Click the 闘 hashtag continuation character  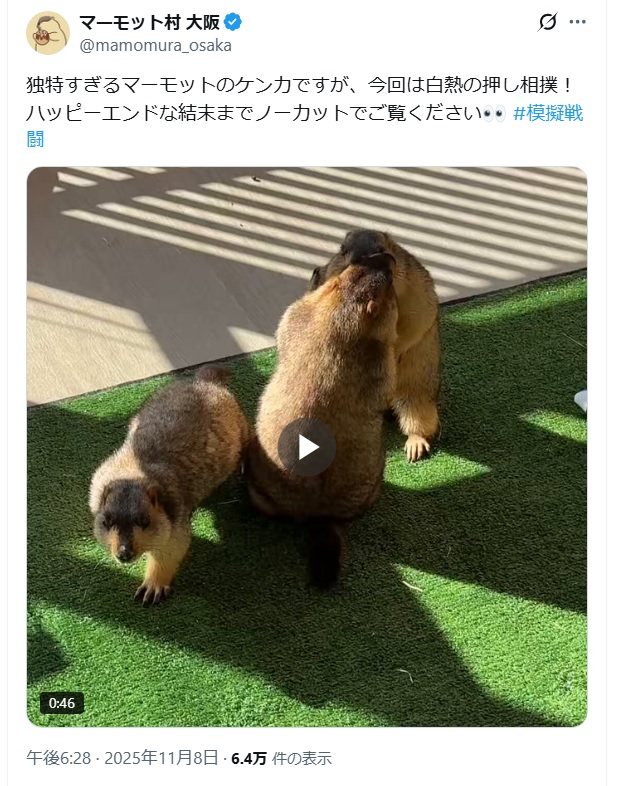point(35,139)
